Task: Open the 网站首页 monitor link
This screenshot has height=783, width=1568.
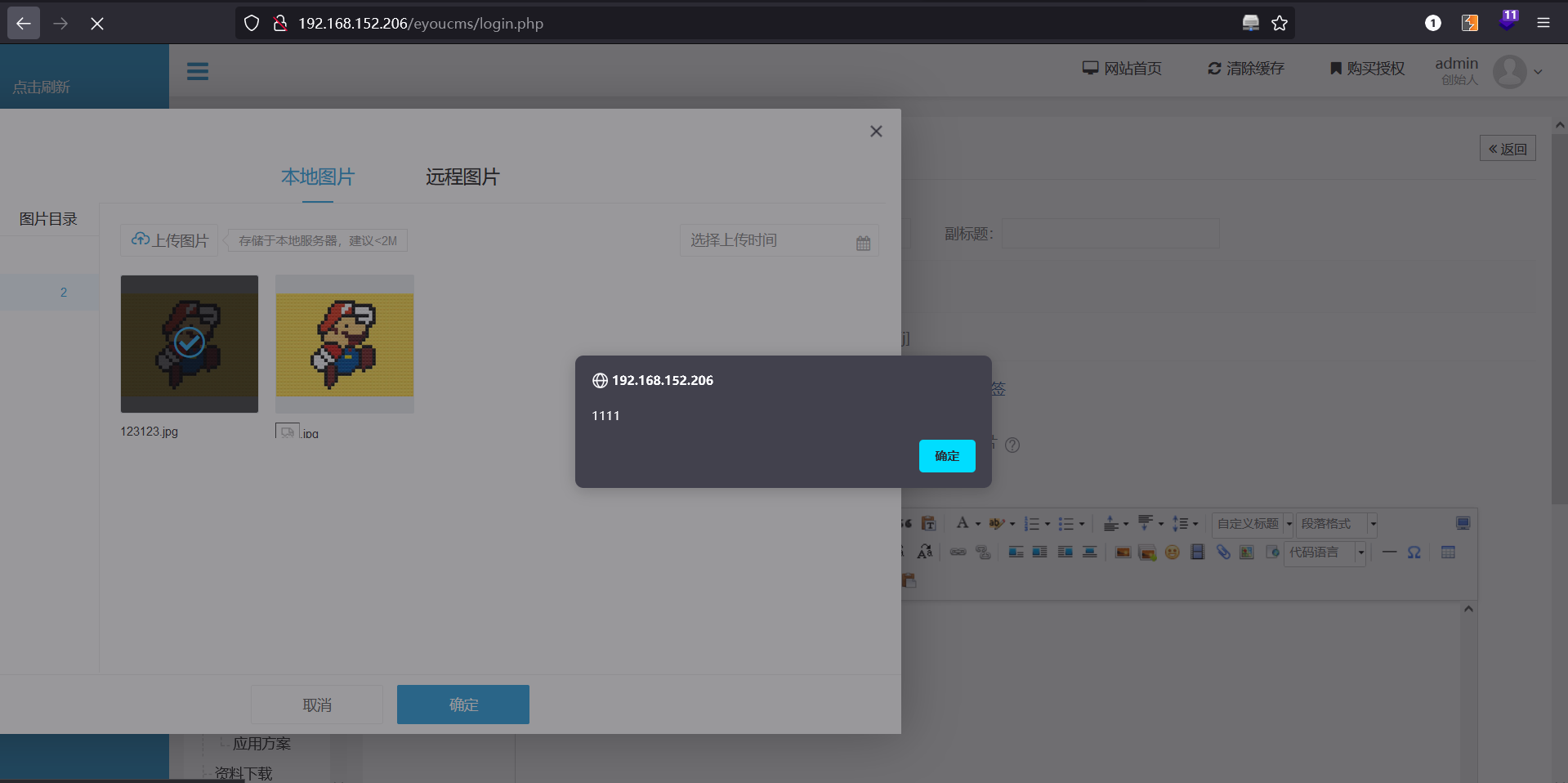Action: (1122, 69)
